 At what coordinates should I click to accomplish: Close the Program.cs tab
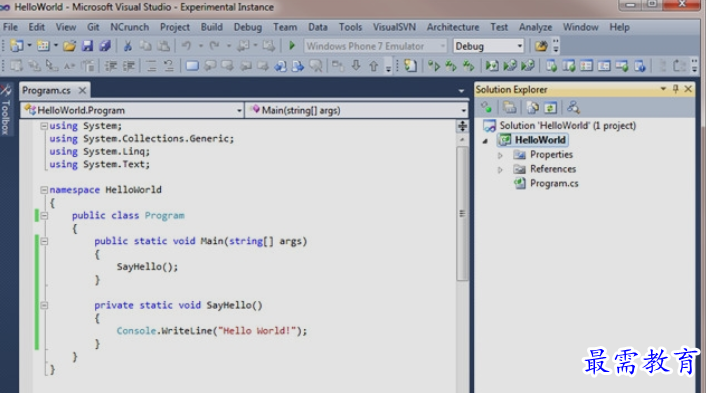(x=82, y=90)
